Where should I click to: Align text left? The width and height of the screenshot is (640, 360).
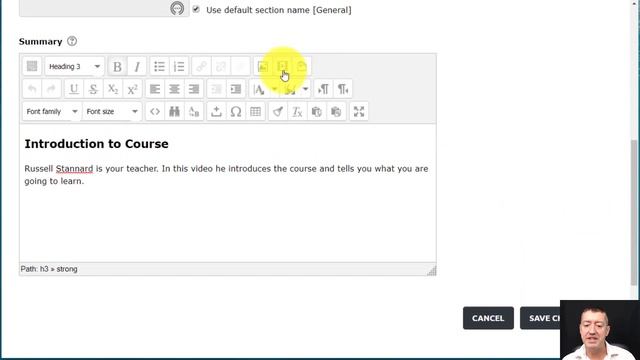coord(155,89)
